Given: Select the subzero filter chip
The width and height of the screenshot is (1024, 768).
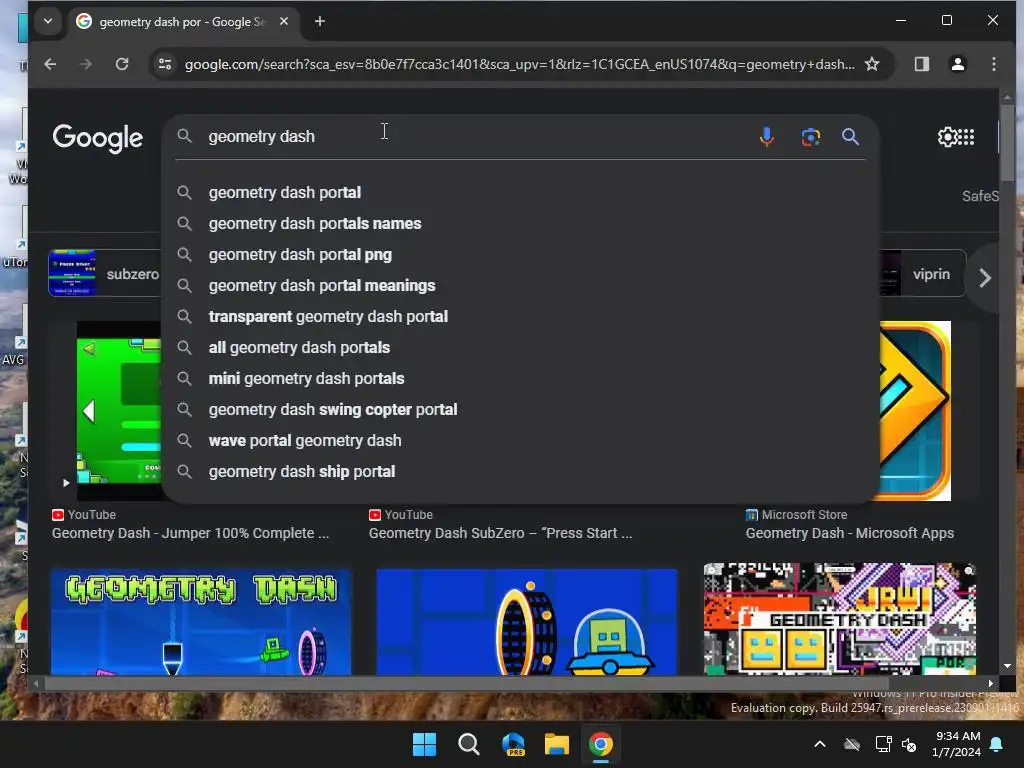Looking at the screenshot, I should click(104, 274).
